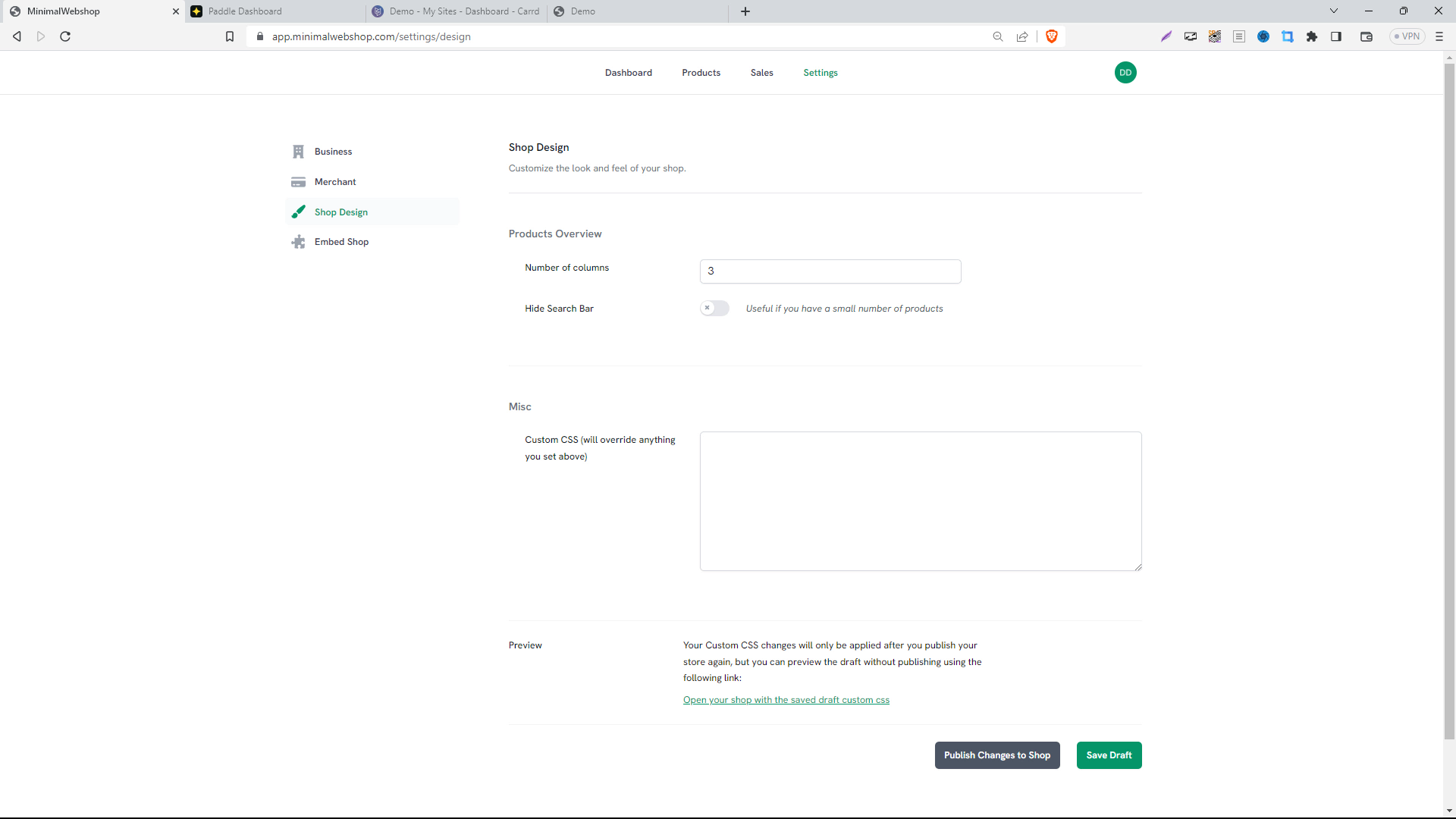Click Publish Changes to Shop button
The height and width of the screenshot is (819, 1456).
(x=997, y=755)
